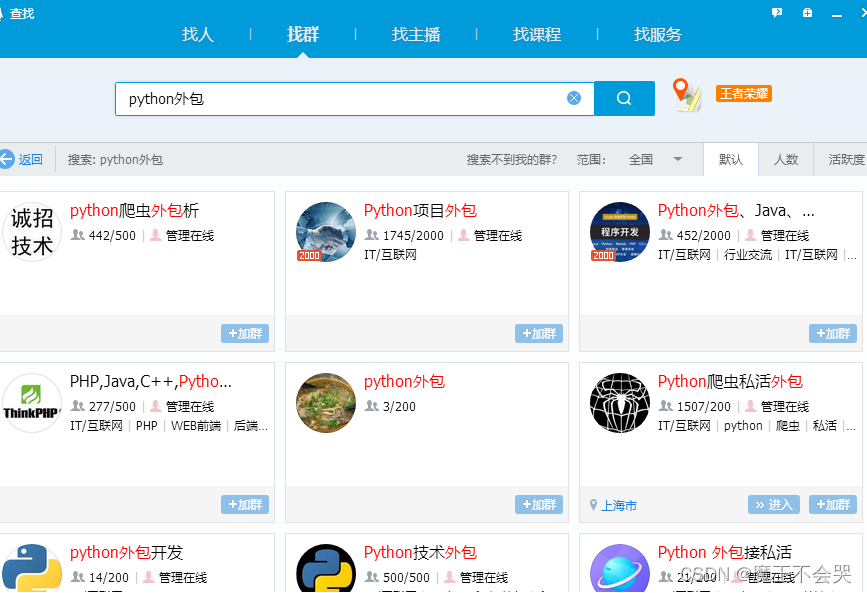Clear the search box text
This screenshot has width=867, height=593.
point(574,98)
